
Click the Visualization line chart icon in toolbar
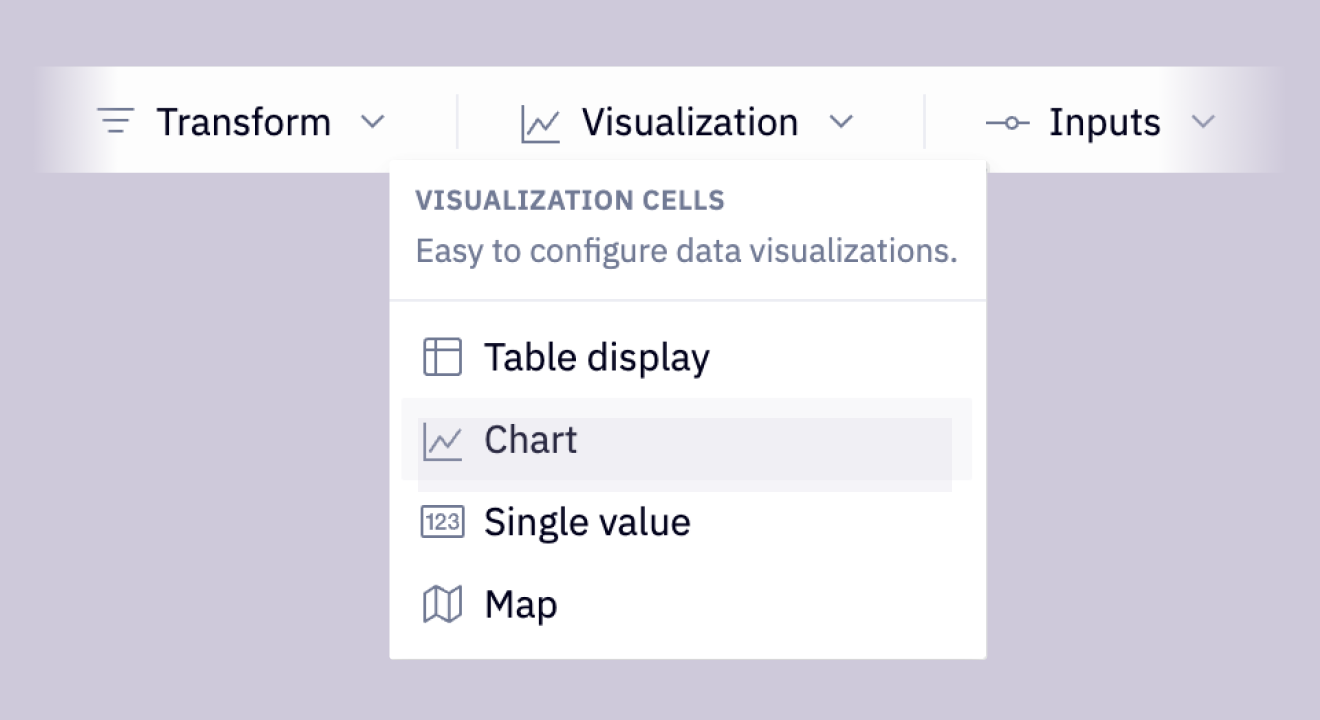[540, 124]
